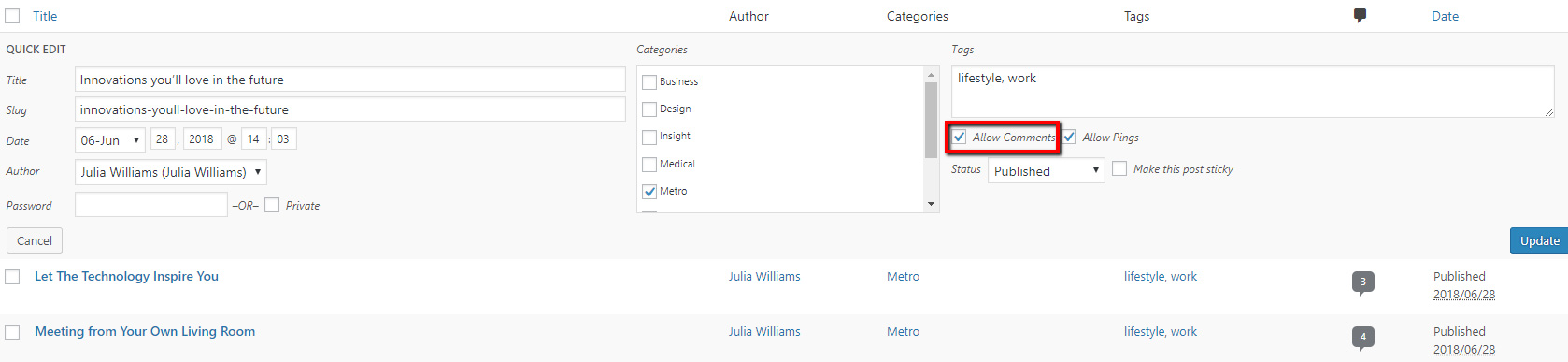Sort posts by Title column
Image resolution: width=1568 pixels, height=362 pixels.
tap(45, 16)
